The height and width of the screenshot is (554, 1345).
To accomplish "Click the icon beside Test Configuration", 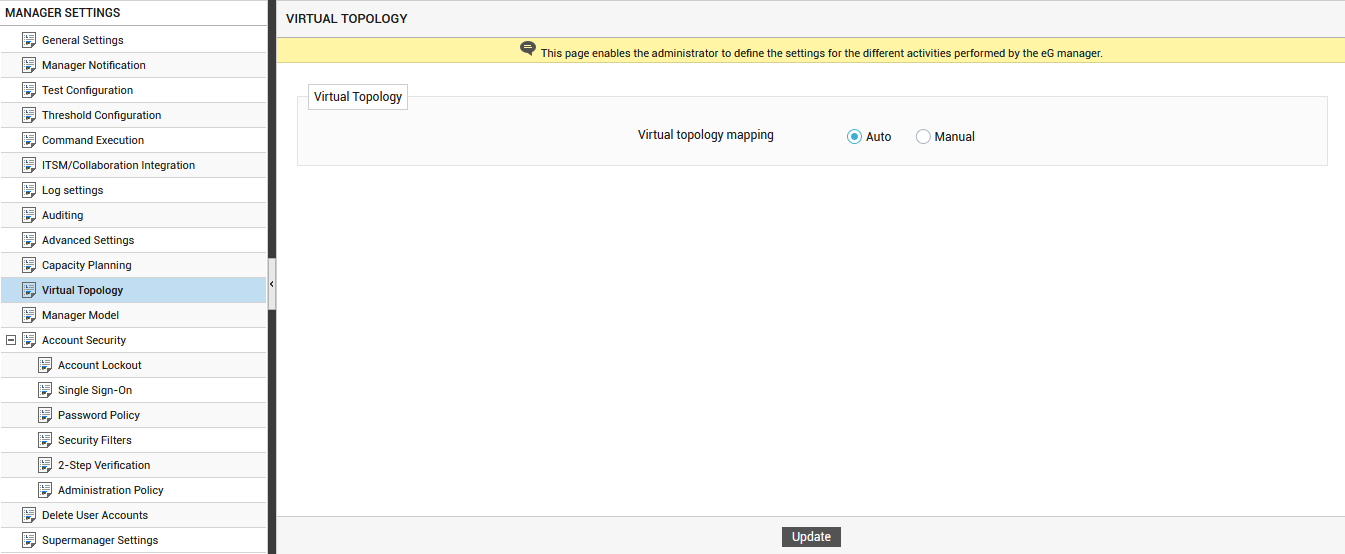I will [x=29, y=90].
